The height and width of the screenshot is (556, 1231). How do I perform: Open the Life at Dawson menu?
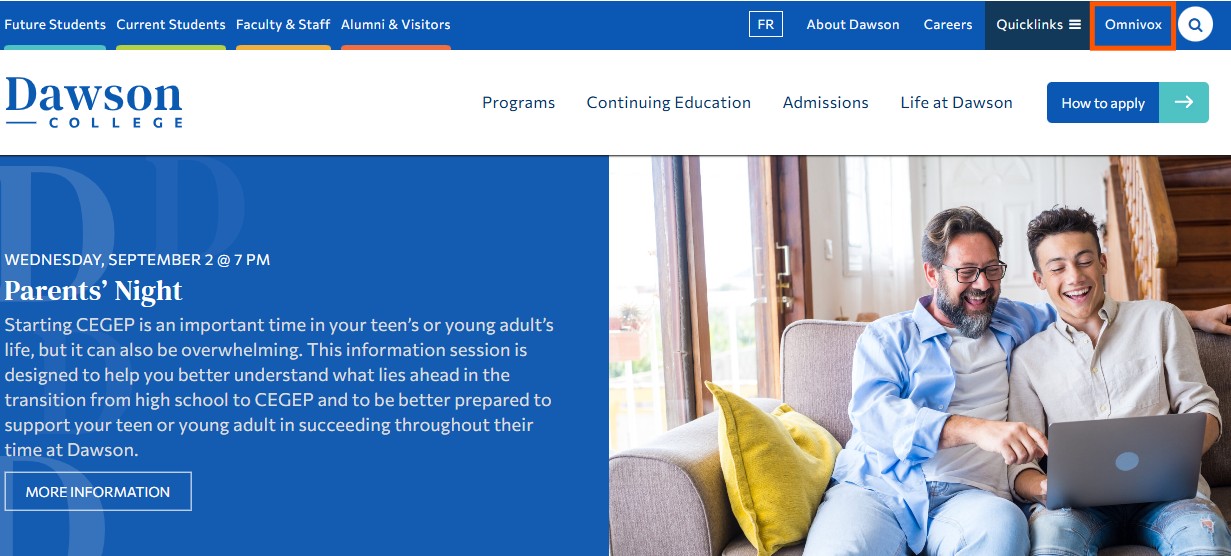[956, 103]
